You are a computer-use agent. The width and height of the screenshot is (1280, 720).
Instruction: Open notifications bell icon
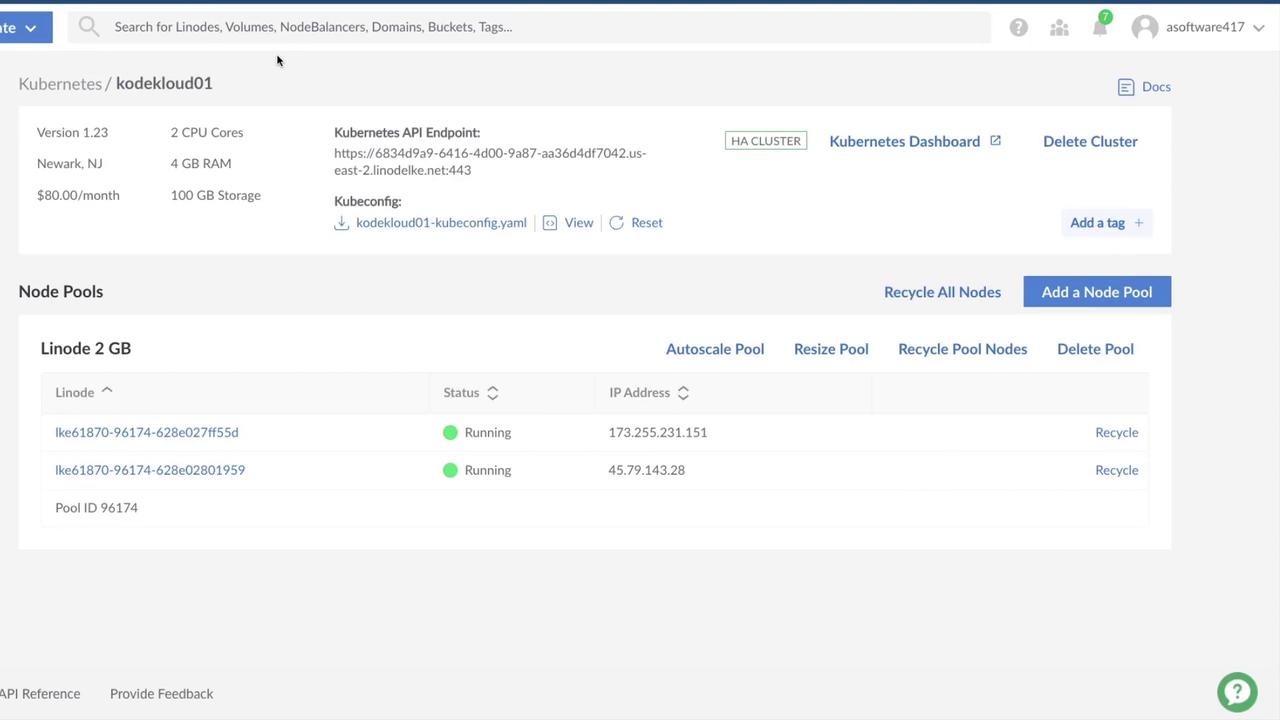[1100, 28]
